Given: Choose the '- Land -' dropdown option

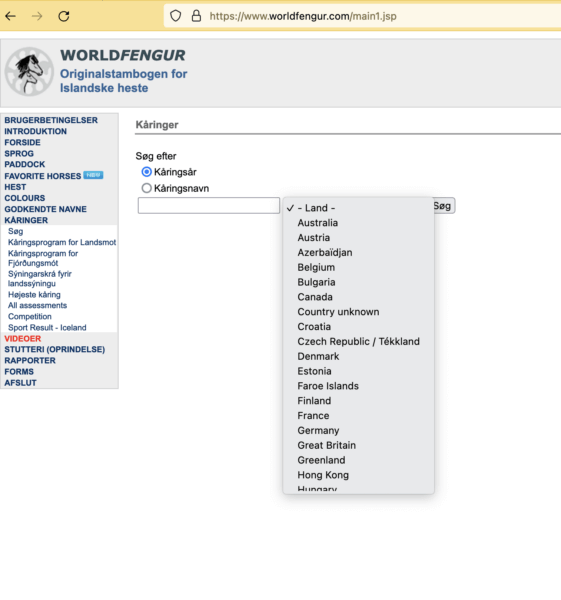Looking at the screenshot, I should click(359, 208).
